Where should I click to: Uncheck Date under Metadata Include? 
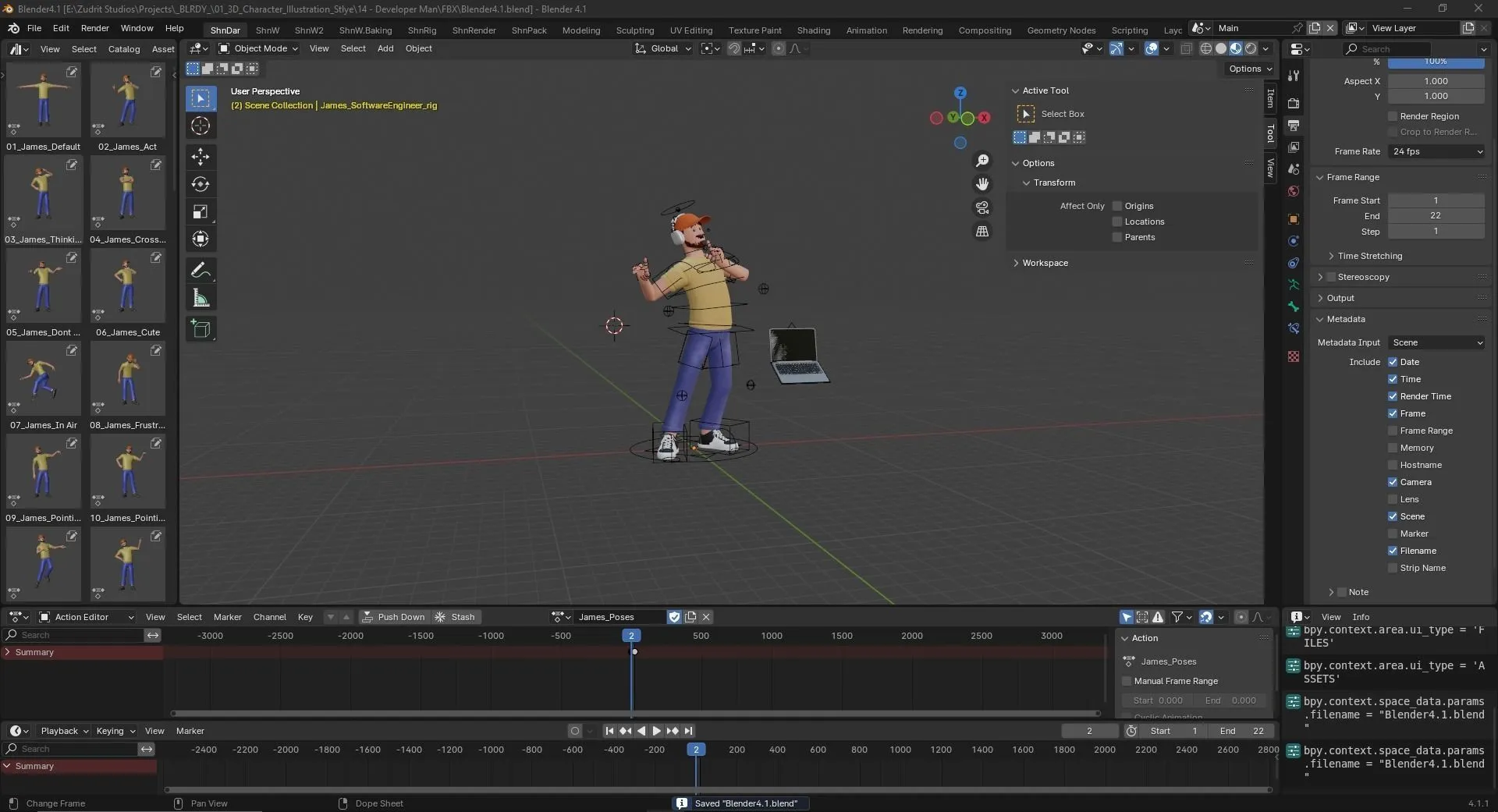point(1393,362)
